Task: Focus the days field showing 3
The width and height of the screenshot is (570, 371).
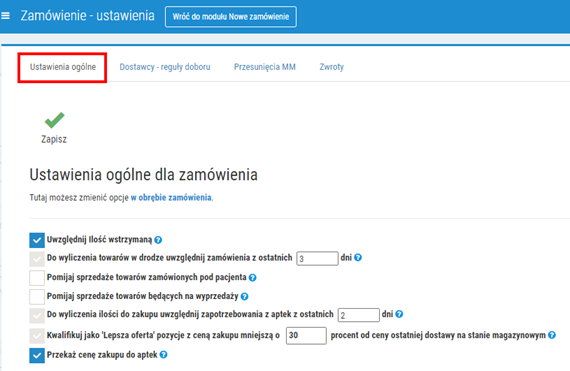Action: click(317, 258)
